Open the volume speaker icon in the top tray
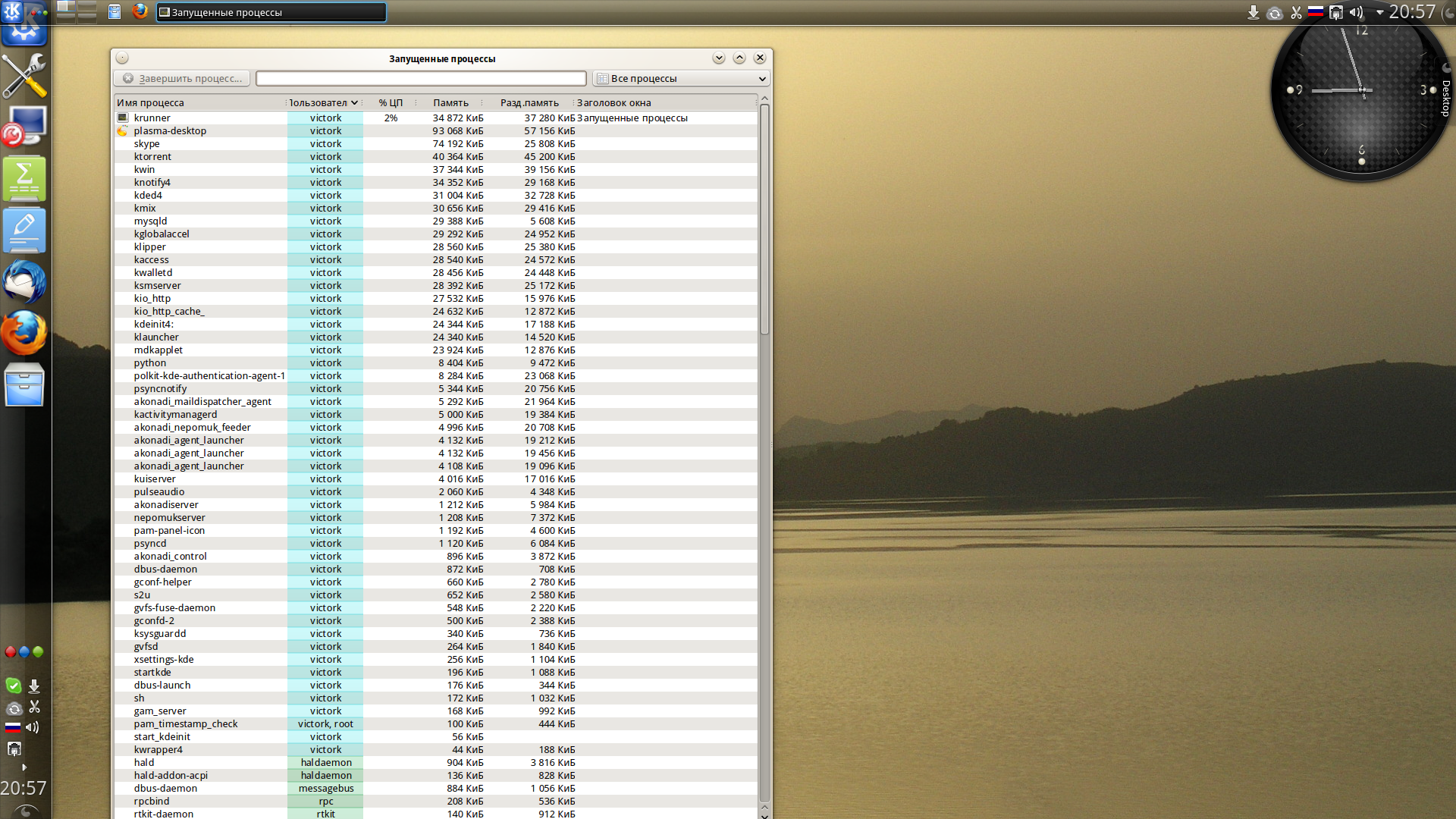 coord(1356,12)
